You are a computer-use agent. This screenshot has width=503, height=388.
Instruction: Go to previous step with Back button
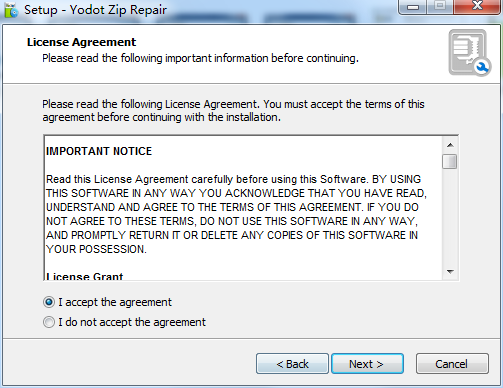292,364
